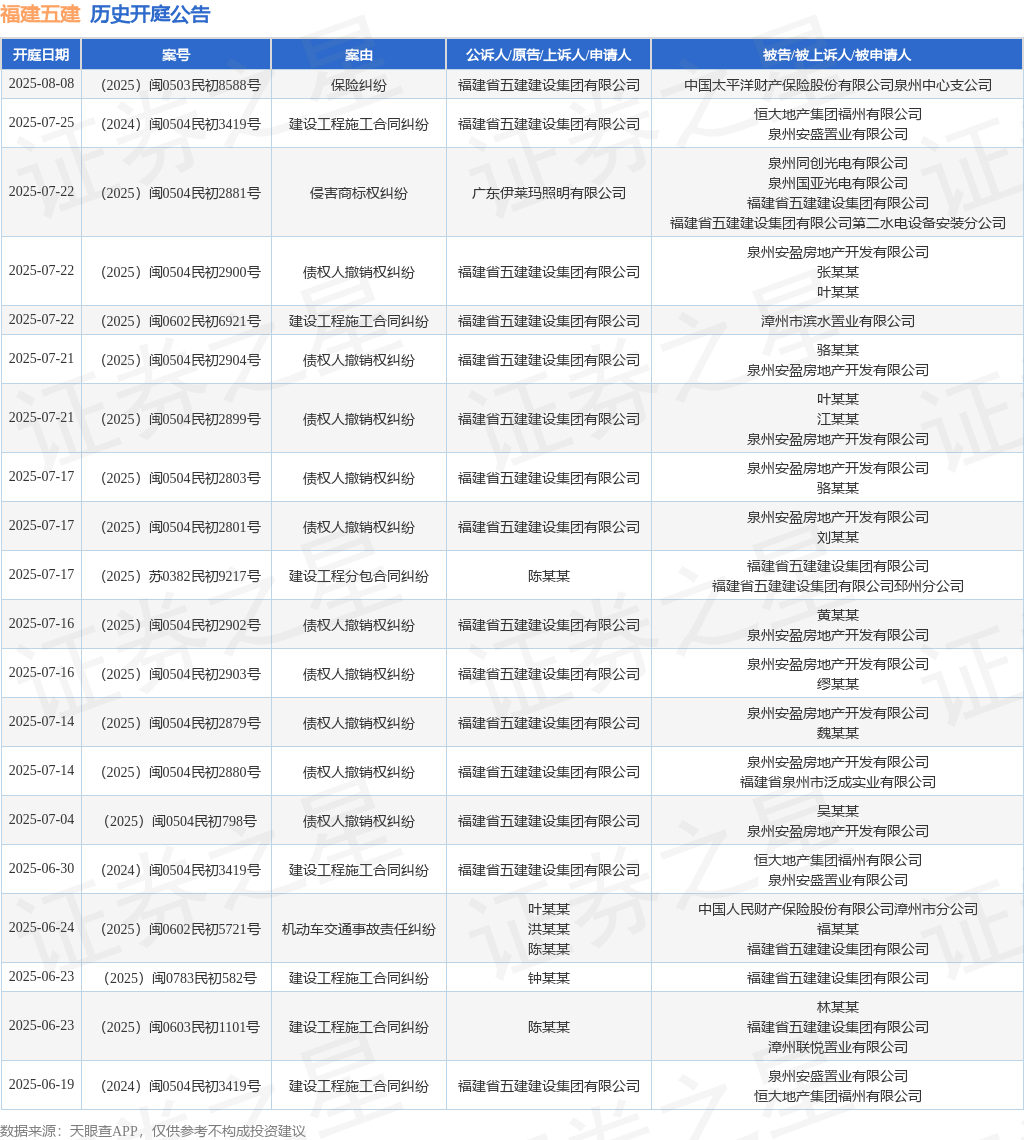Click defendant 魏某某
The height and width of the screenshot is (1140, 1024).
pos(838,734)
